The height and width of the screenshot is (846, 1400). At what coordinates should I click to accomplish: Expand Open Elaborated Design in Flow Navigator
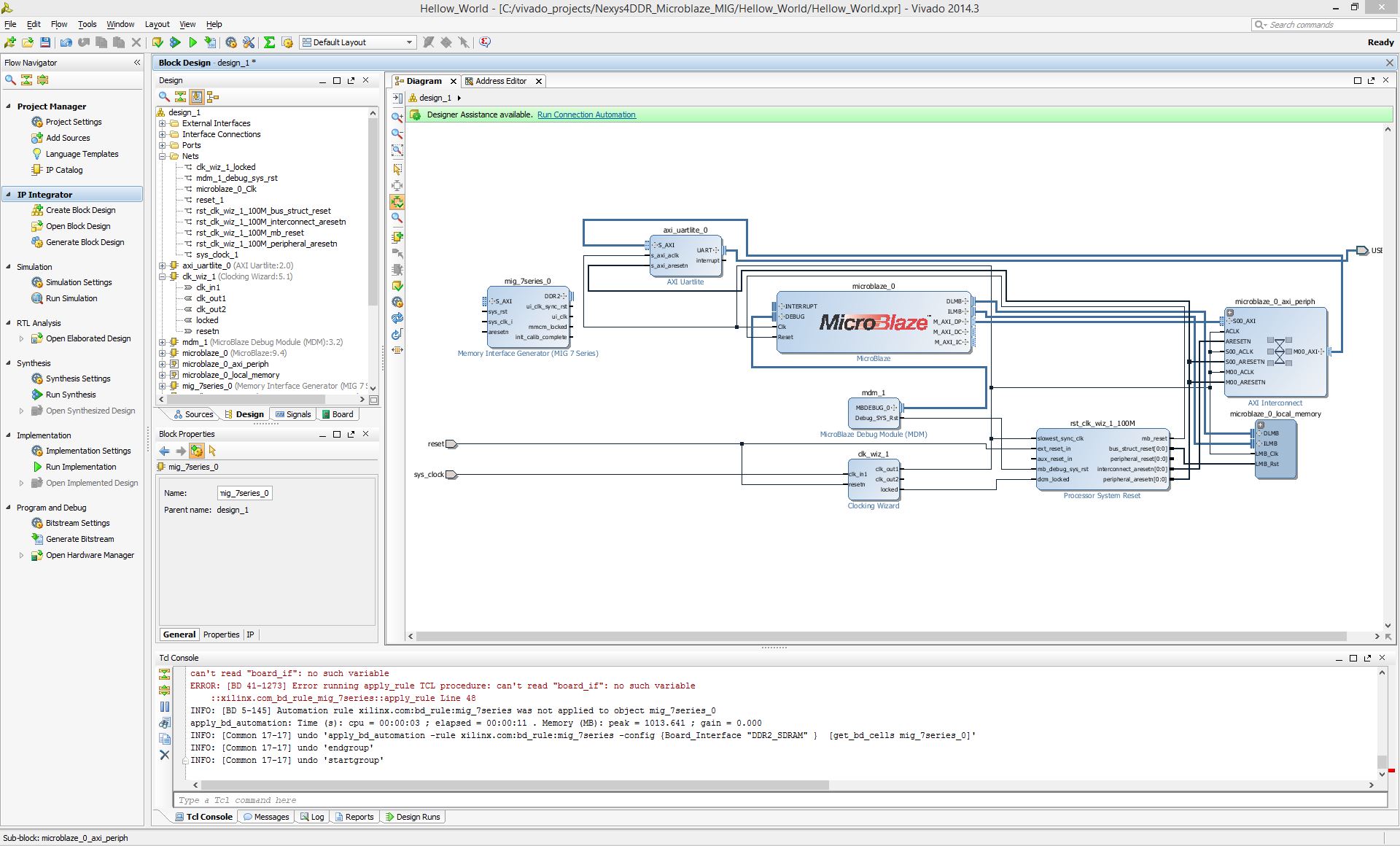pos(21,338)
